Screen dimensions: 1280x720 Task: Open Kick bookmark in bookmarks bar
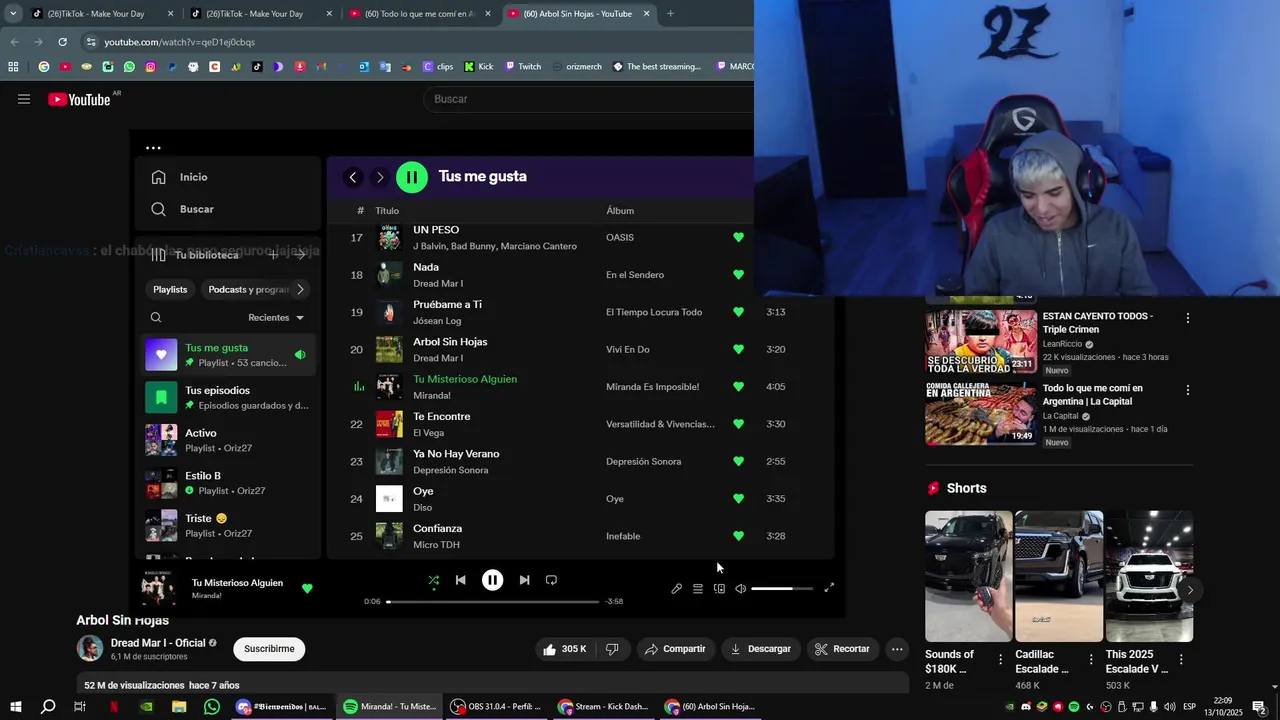point(478,67)
